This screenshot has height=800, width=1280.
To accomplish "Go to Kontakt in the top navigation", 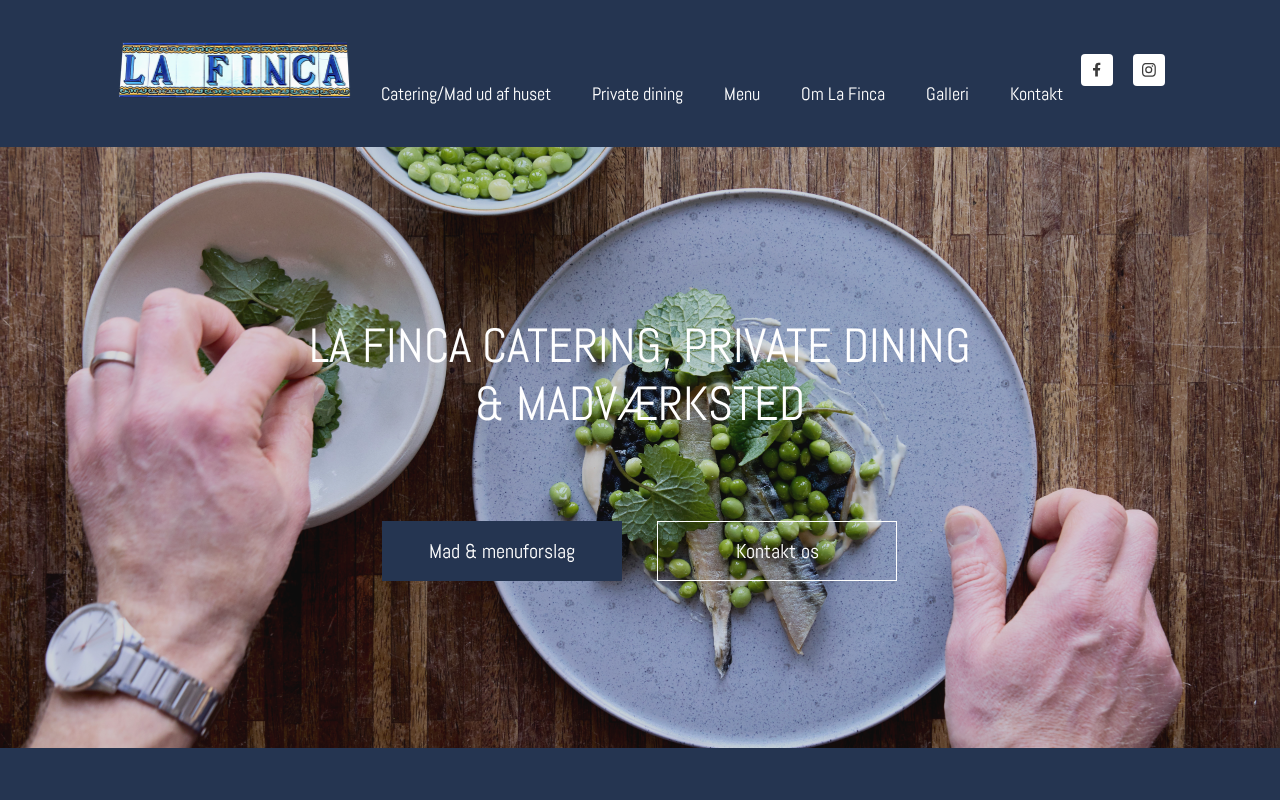I will [x=1036, y=94].
